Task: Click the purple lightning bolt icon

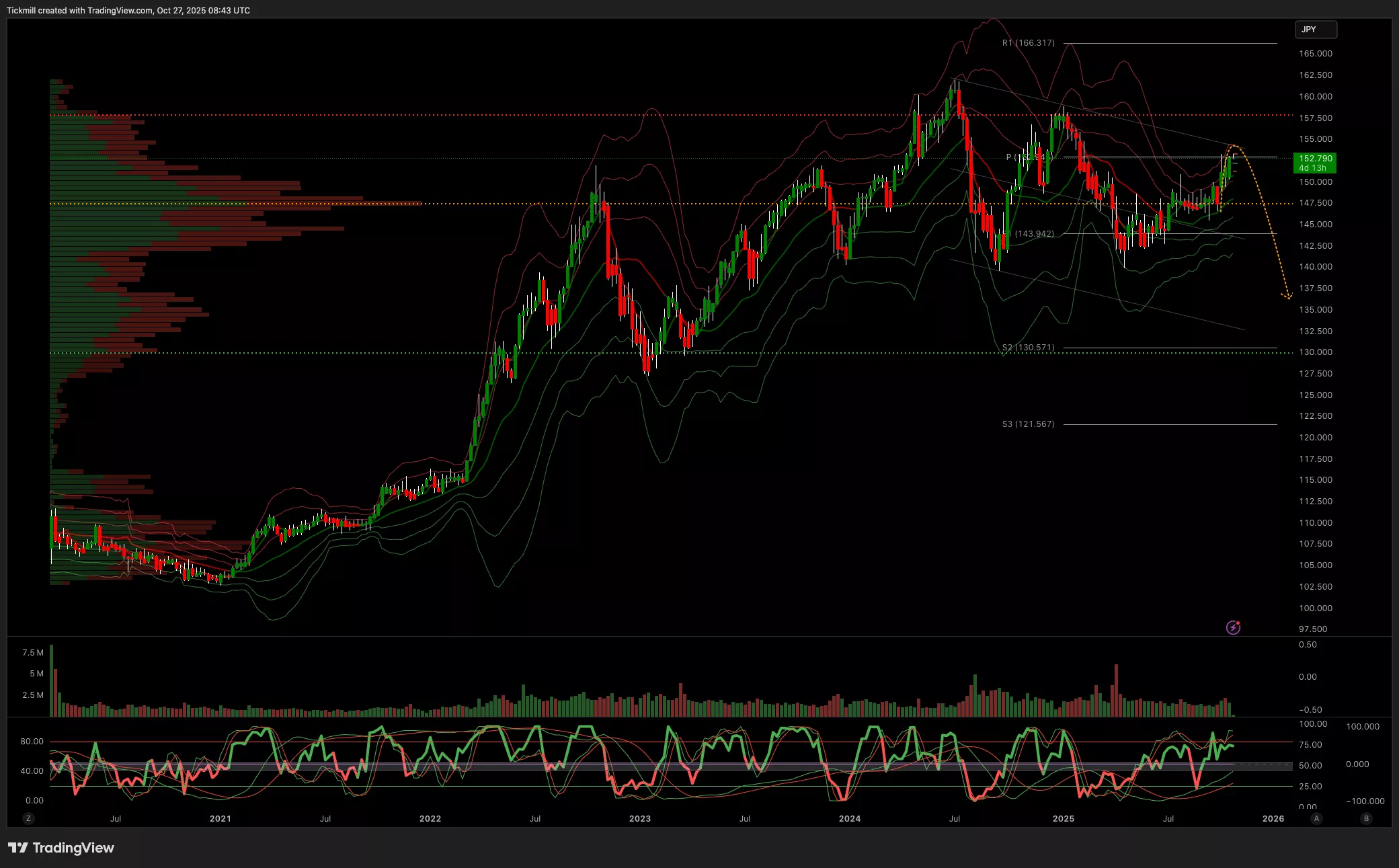Action: click(1233, 627)
